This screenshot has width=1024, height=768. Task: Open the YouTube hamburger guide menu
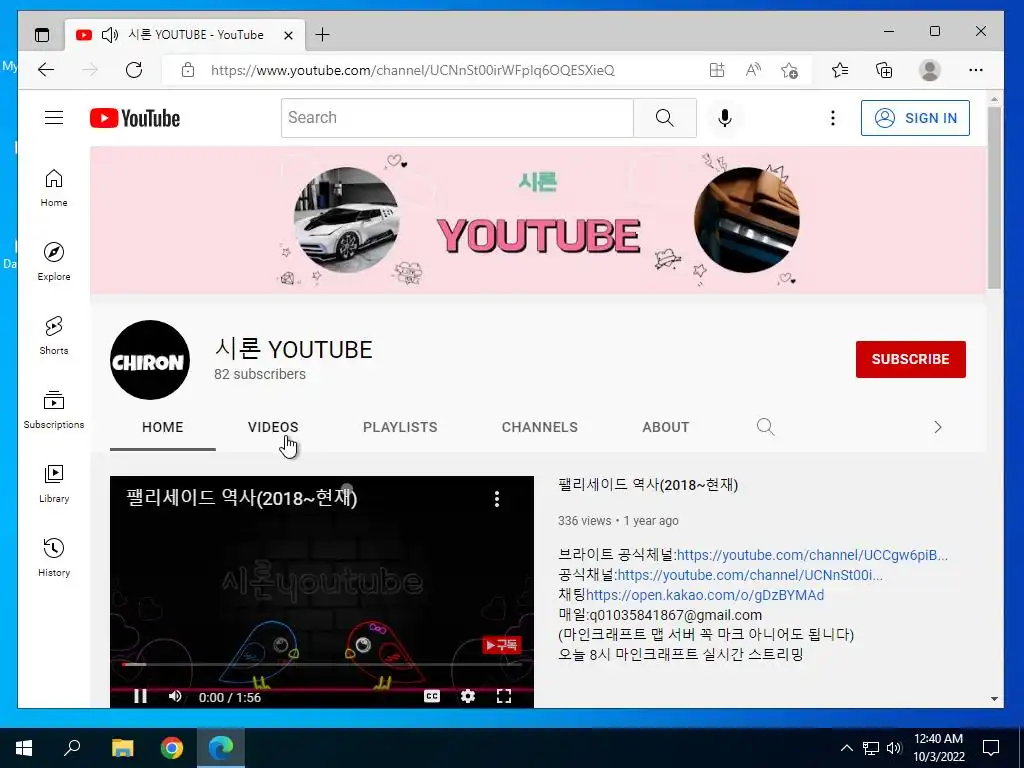(x=54, y=118)
